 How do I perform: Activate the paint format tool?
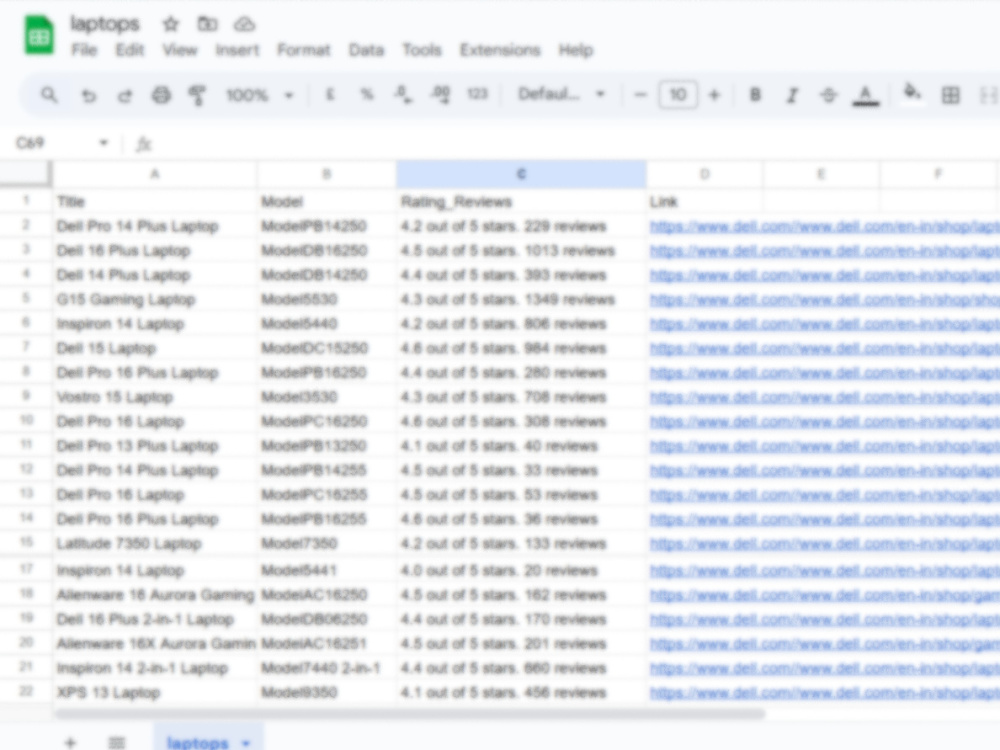click(197, 95)
